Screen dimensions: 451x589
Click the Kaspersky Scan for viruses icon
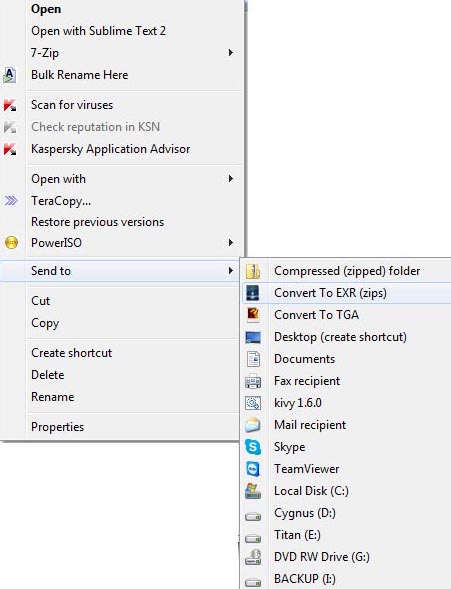pos(10,105)
